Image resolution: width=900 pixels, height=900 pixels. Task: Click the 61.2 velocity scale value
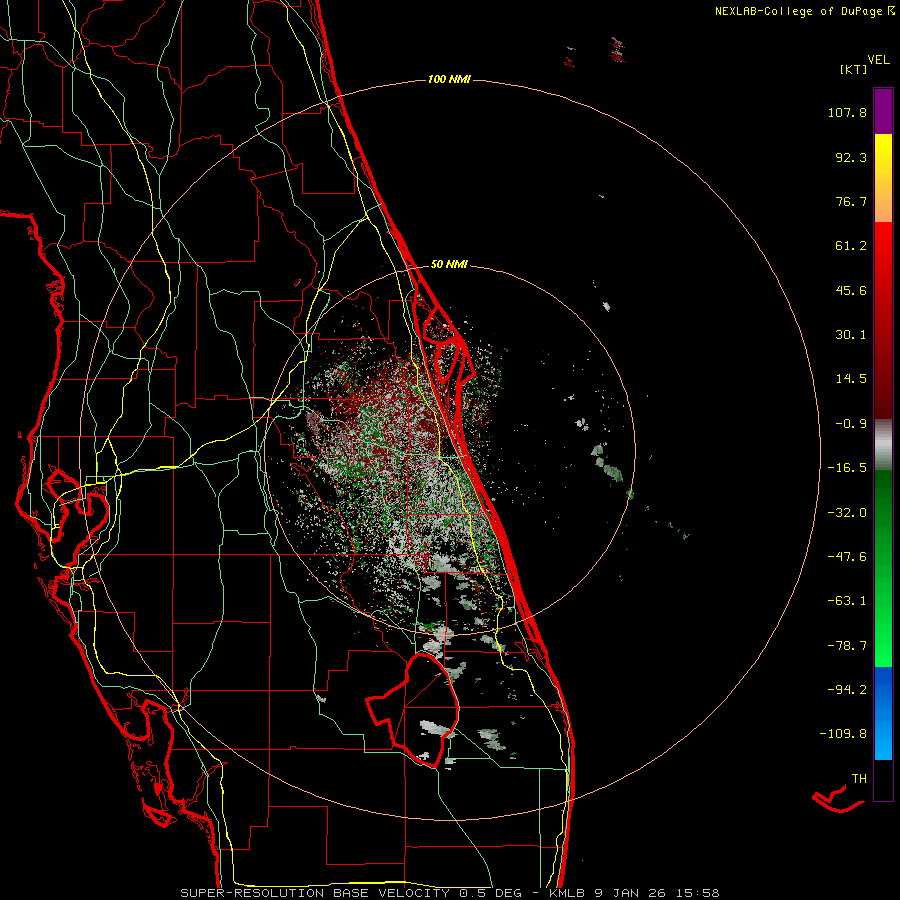pos(851,246)
